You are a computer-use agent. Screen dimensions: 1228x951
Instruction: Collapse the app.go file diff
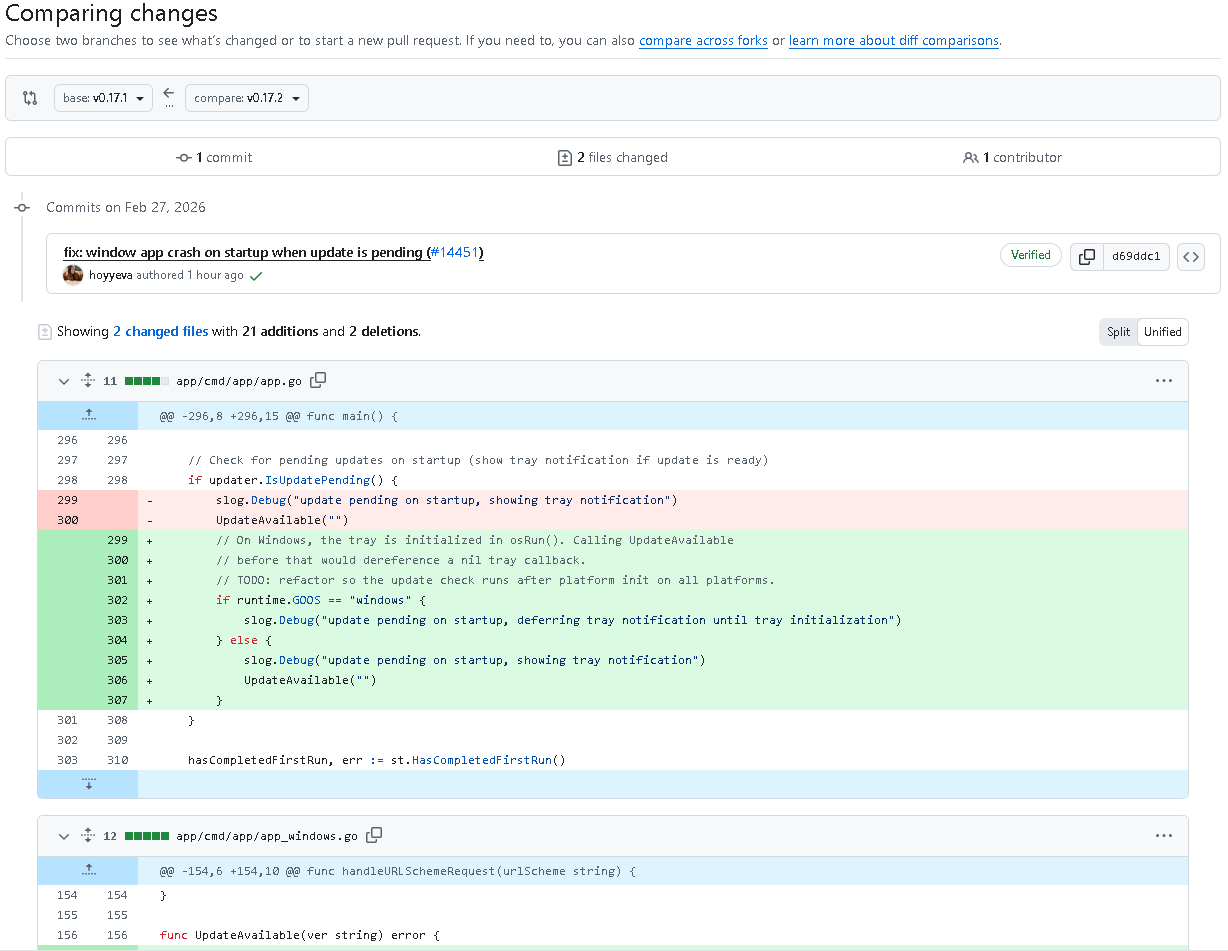click(x=64, y=381)
